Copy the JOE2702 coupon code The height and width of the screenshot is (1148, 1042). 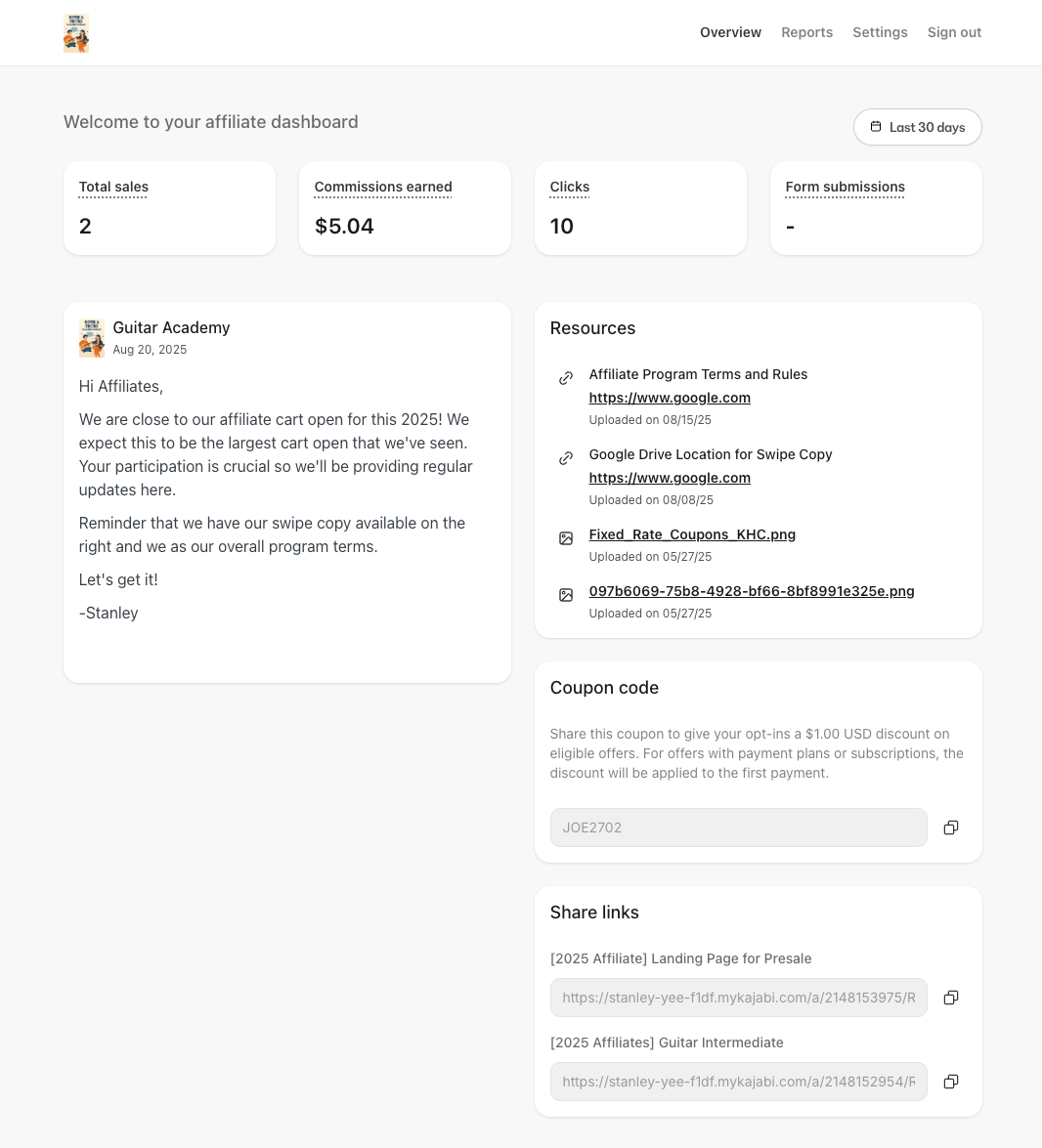pyautogui.click(x=950, y=828)
